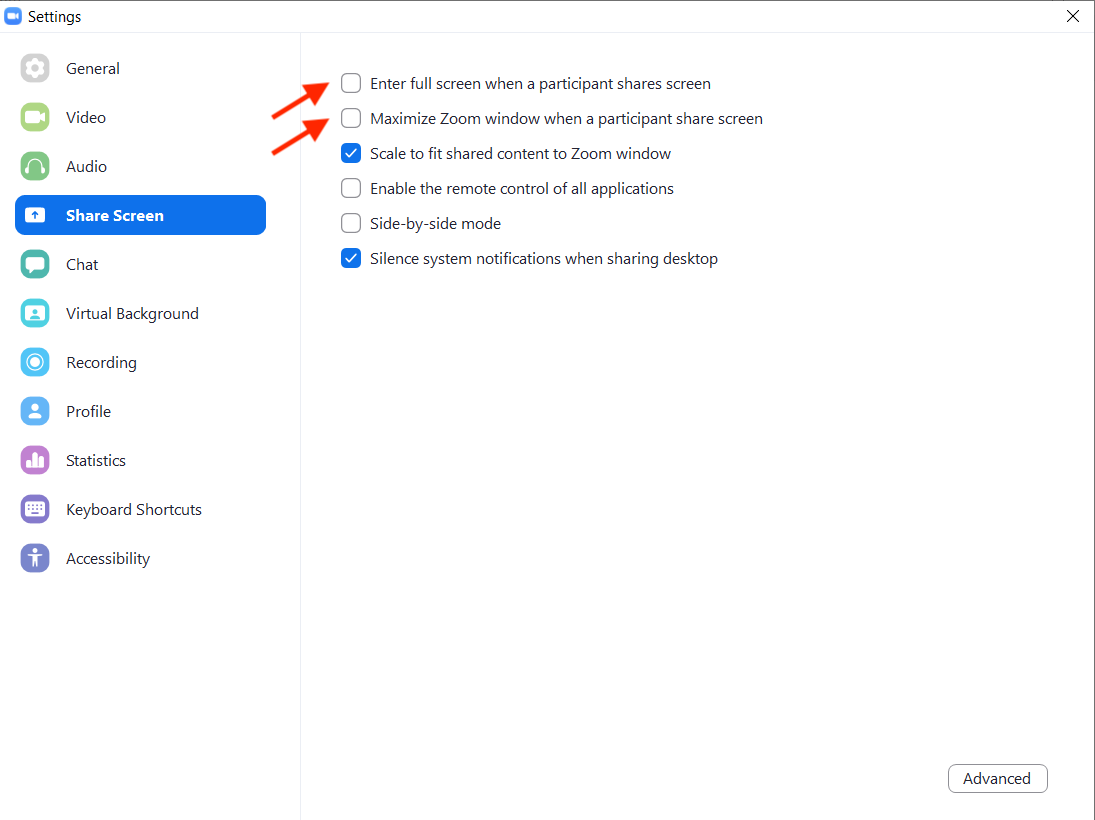This screenshot has height=820, width=1095.
Task: Open the Keyboard Shortcuts section
Action: (133, 509)
